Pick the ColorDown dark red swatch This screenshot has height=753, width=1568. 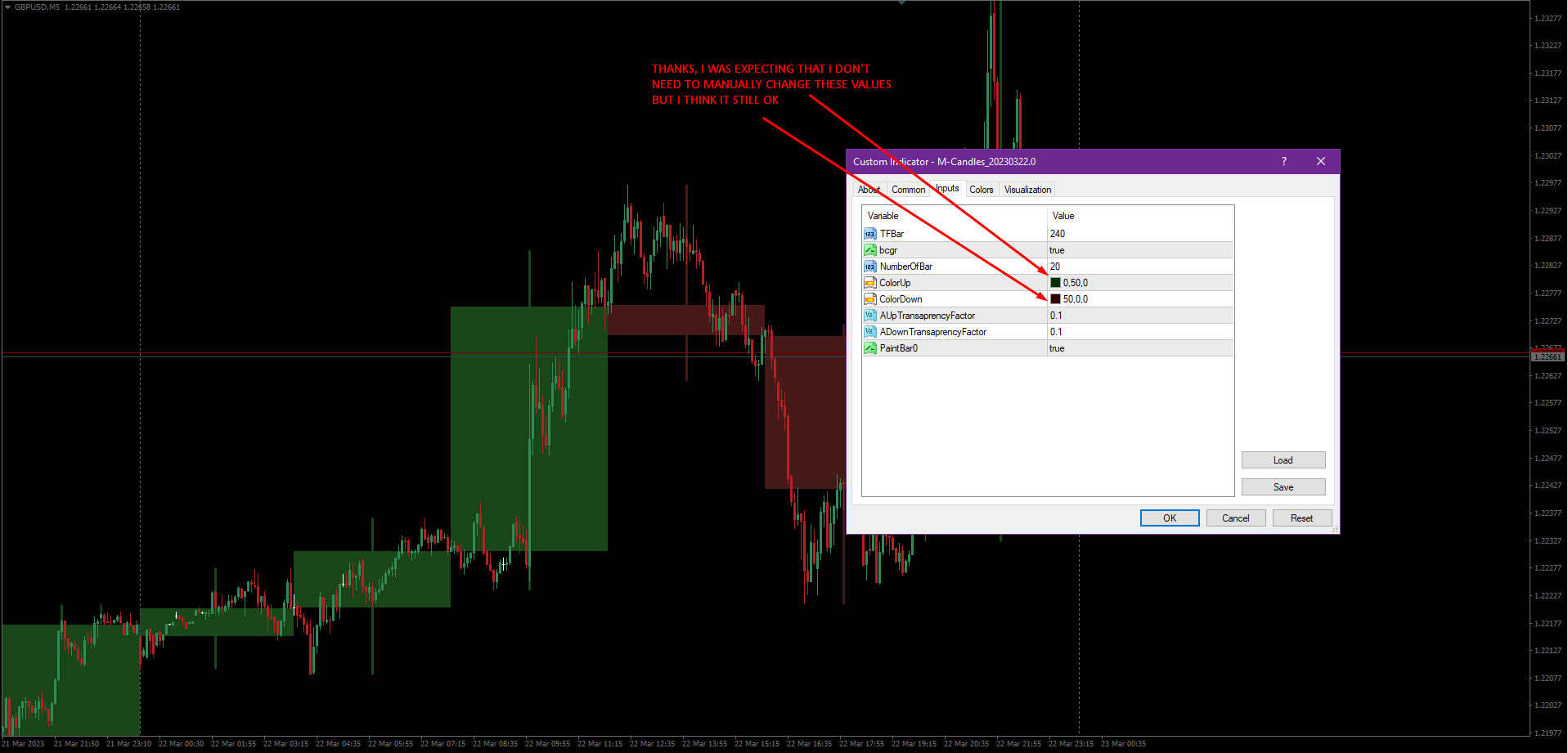pos(1055,299)
